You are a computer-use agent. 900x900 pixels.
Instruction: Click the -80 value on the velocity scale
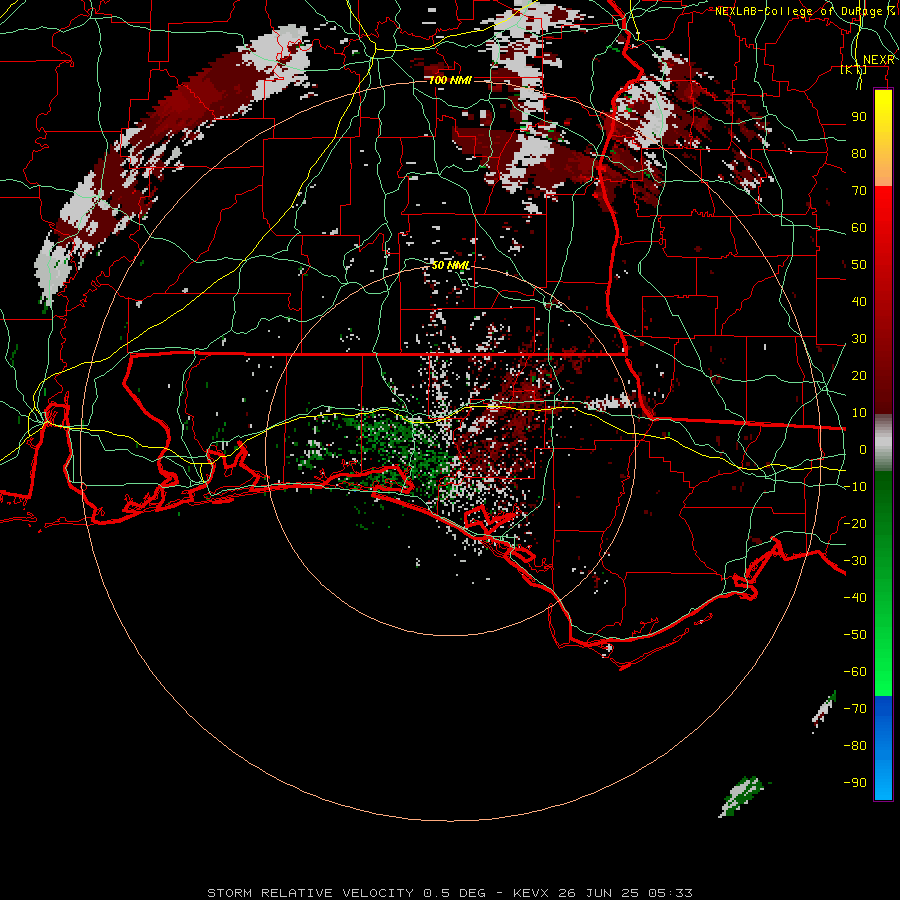click(855, 746)
